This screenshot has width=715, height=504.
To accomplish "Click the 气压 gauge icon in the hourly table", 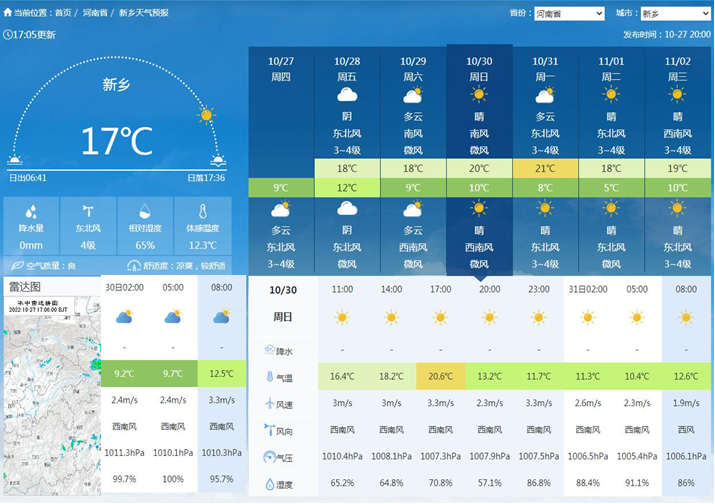I will click(270, 457).
